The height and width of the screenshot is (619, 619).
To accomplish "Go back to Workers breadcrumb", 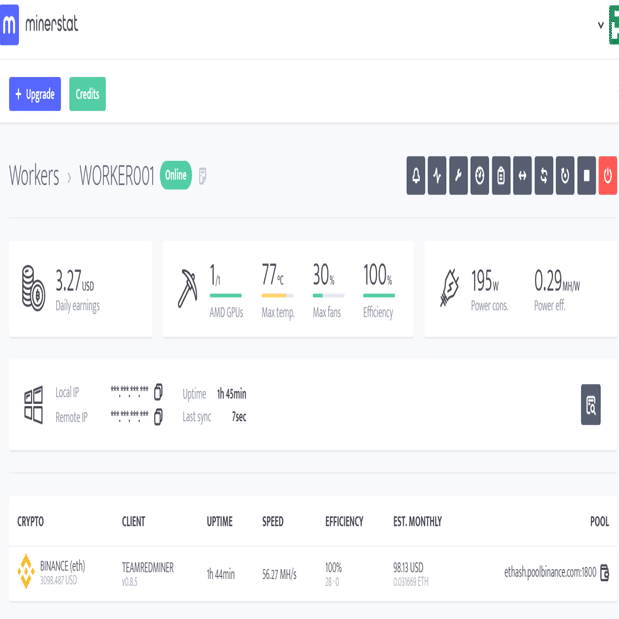I will tap(34, 176).
